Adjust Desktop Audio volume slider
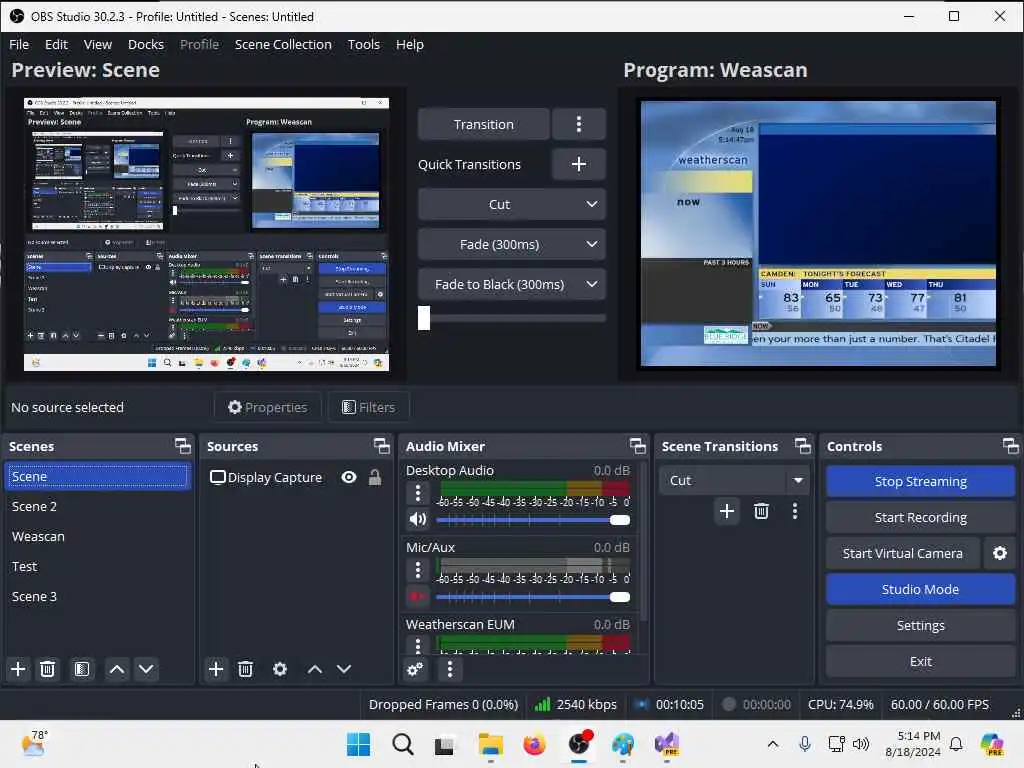 click(620, 520)
